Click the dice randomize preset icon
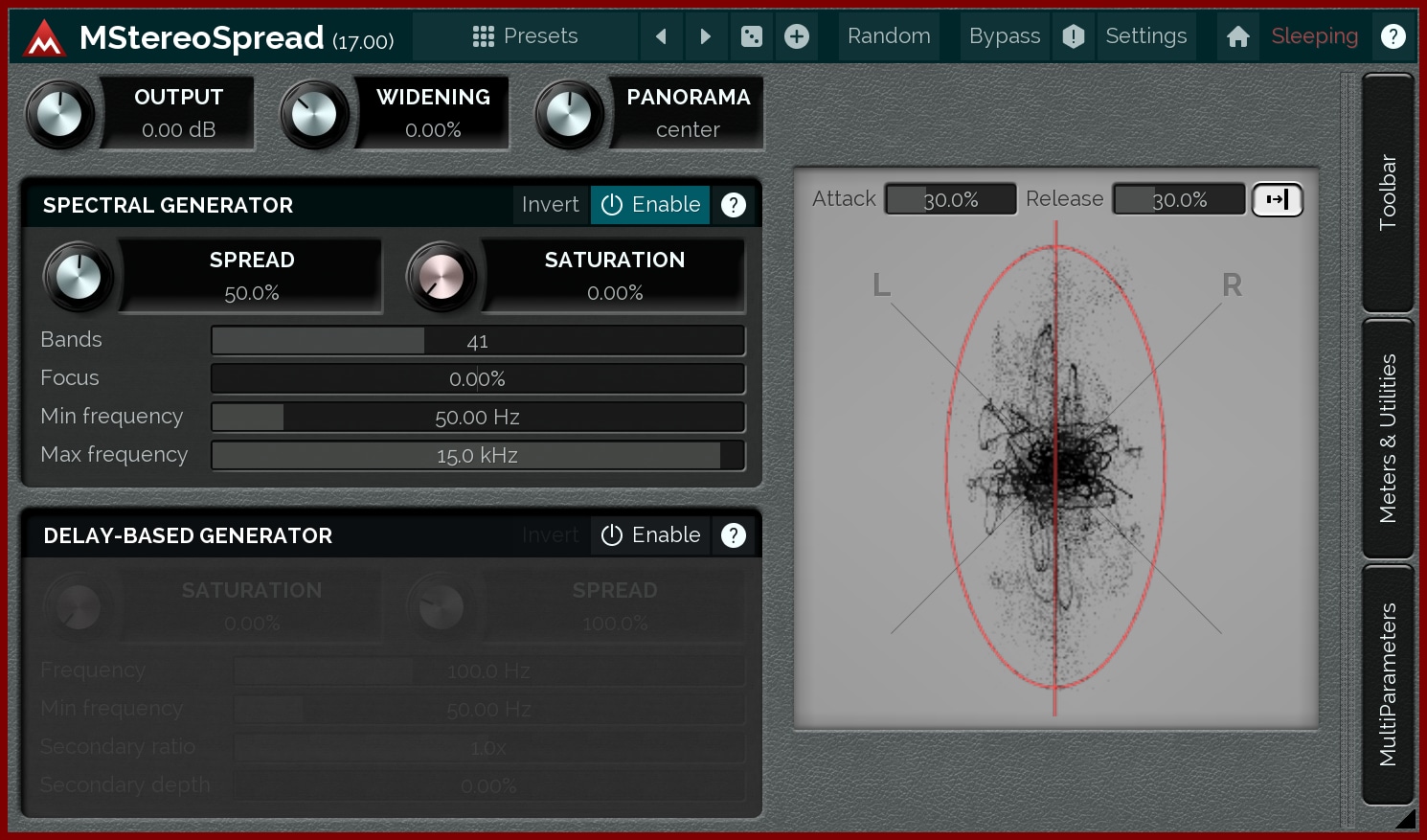 (752, 36)
